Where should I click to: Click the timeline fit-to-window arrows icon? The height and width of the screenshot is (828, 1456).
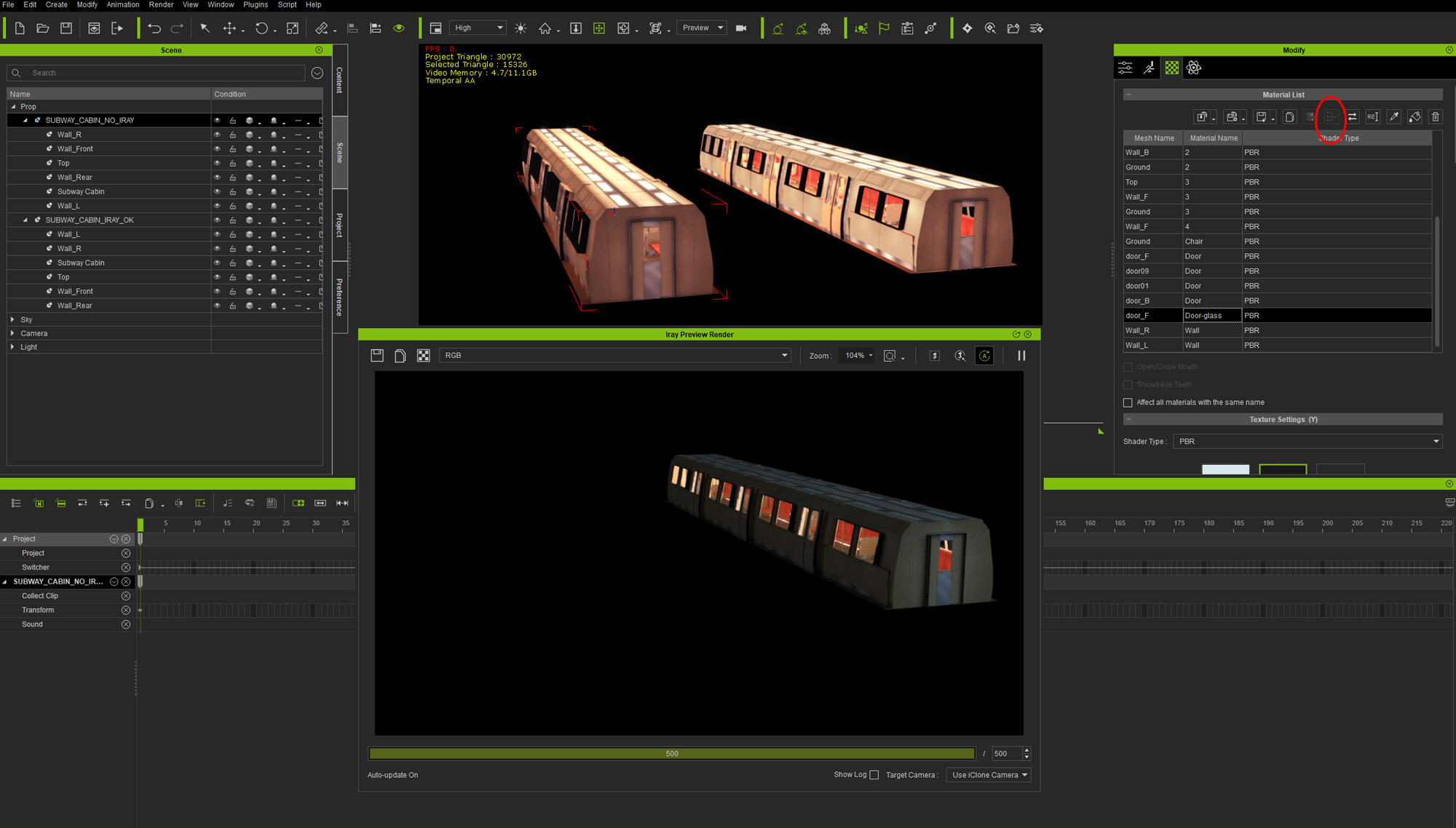point(342,503)
